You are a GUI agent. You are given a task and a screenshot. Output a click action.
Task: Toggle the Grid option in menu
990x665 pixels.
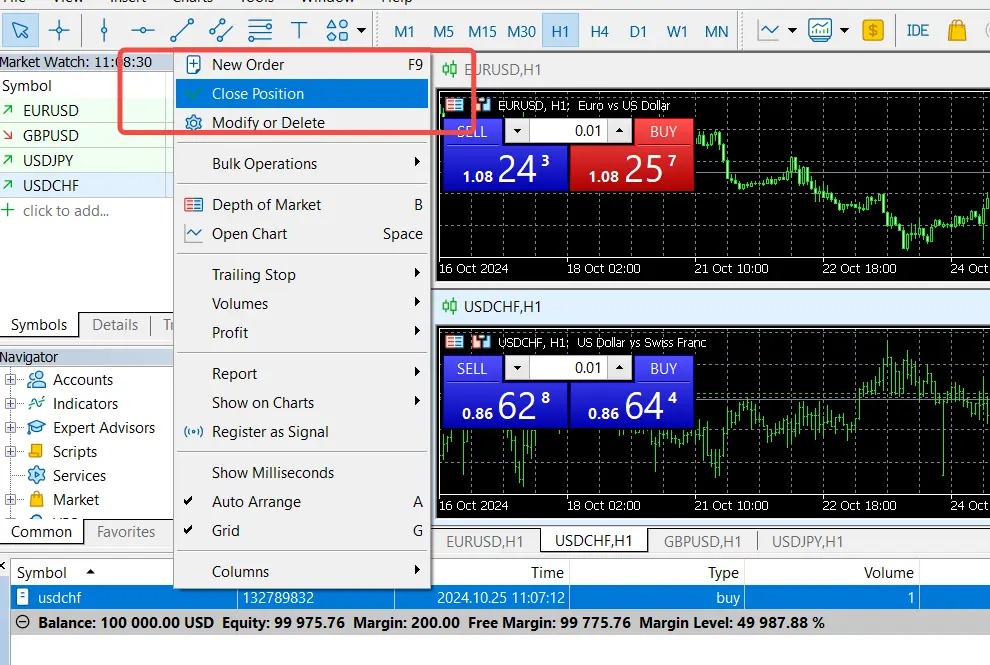[226, 531]
